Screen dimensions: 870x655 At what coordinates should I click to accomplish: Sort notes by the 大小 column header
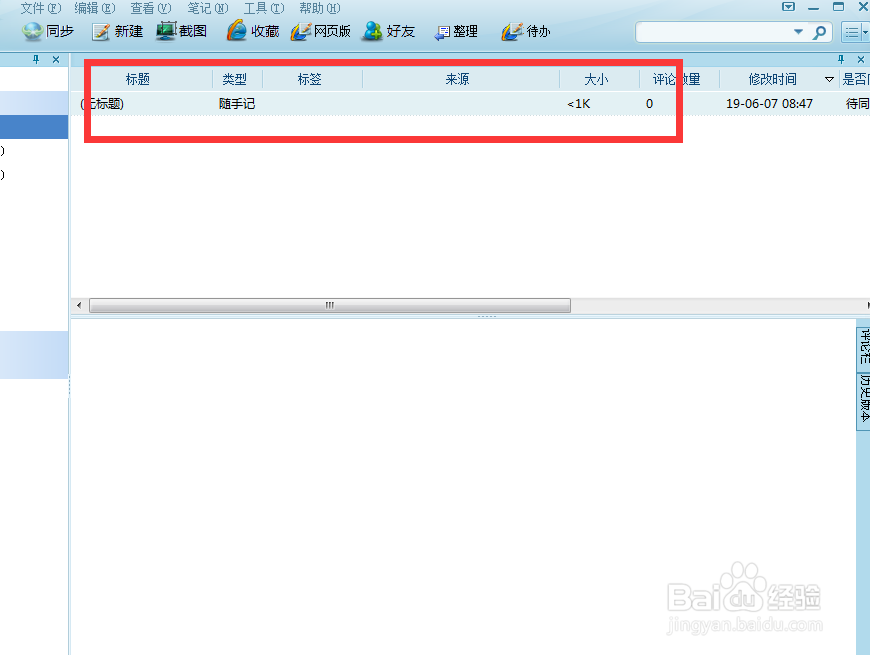click(596, 79)
